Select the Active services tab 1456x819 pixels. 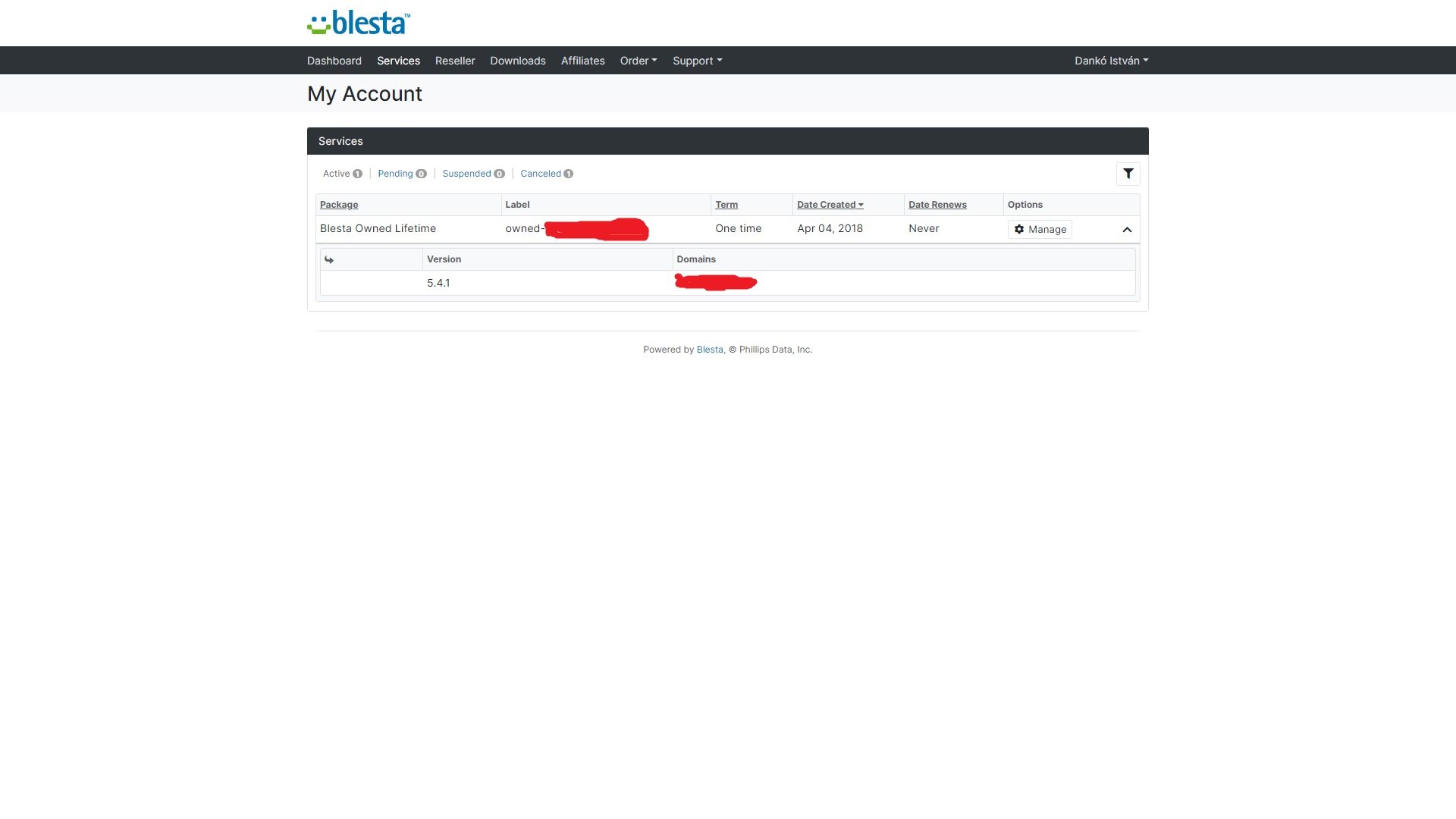click(343, 174)
